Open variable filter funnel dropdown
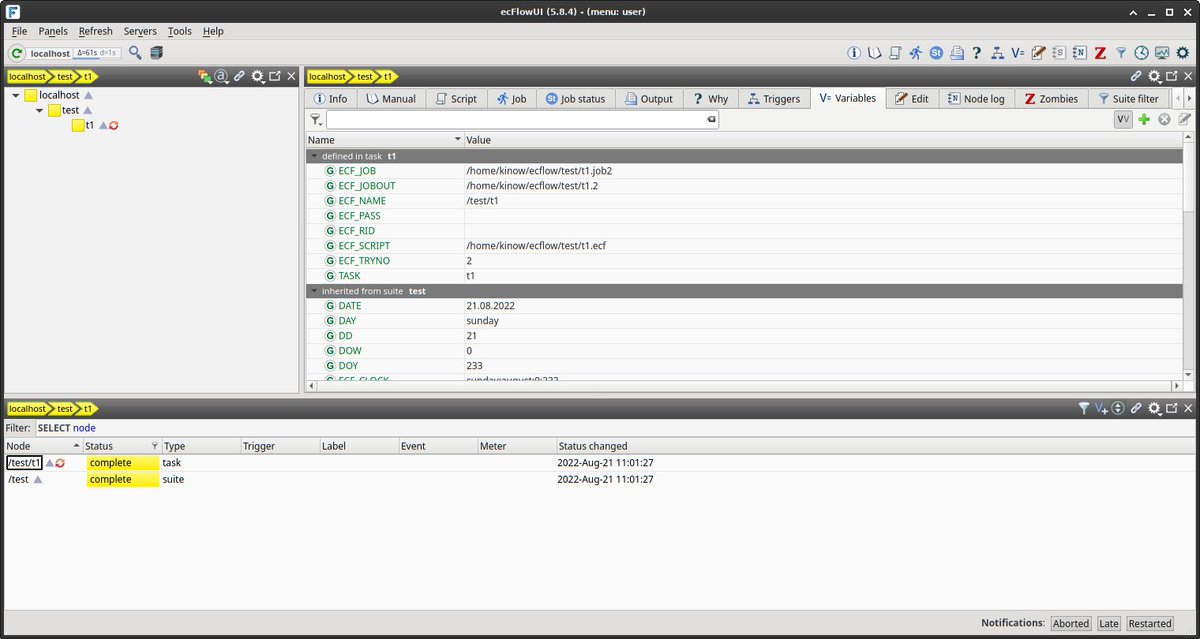The image size is (1200, 639). [x=316, y=119]
